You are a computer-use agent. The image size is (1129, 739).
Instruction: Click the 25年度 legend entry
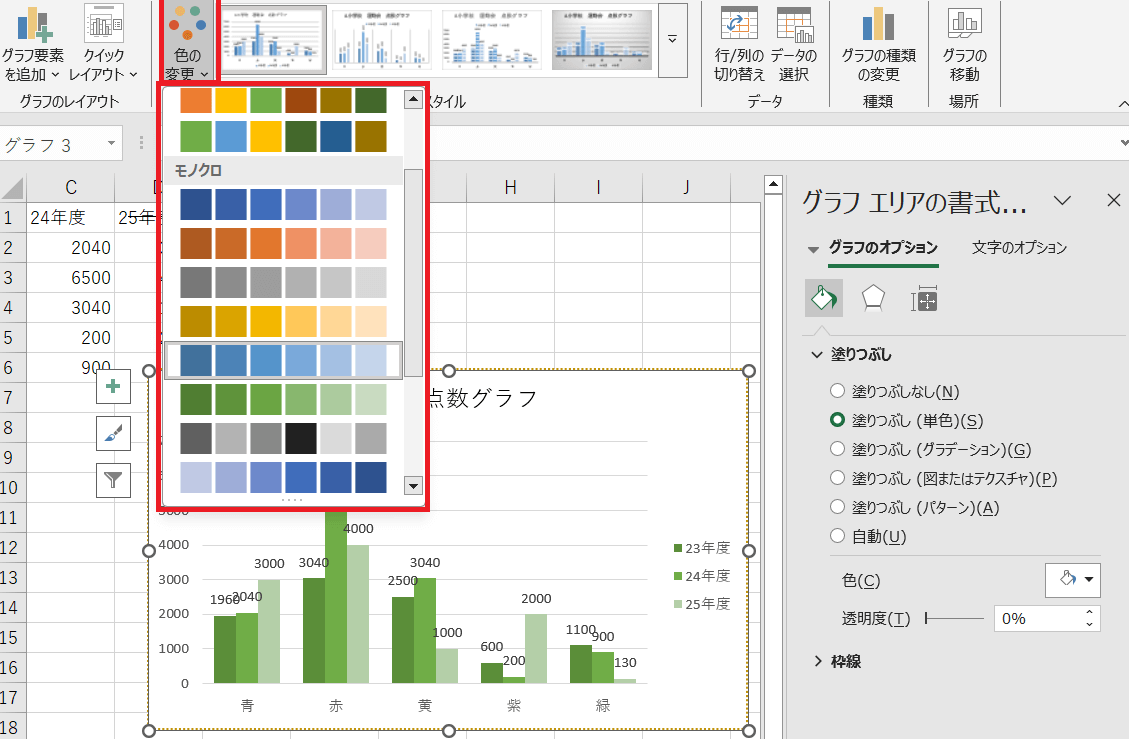point(702,604)
